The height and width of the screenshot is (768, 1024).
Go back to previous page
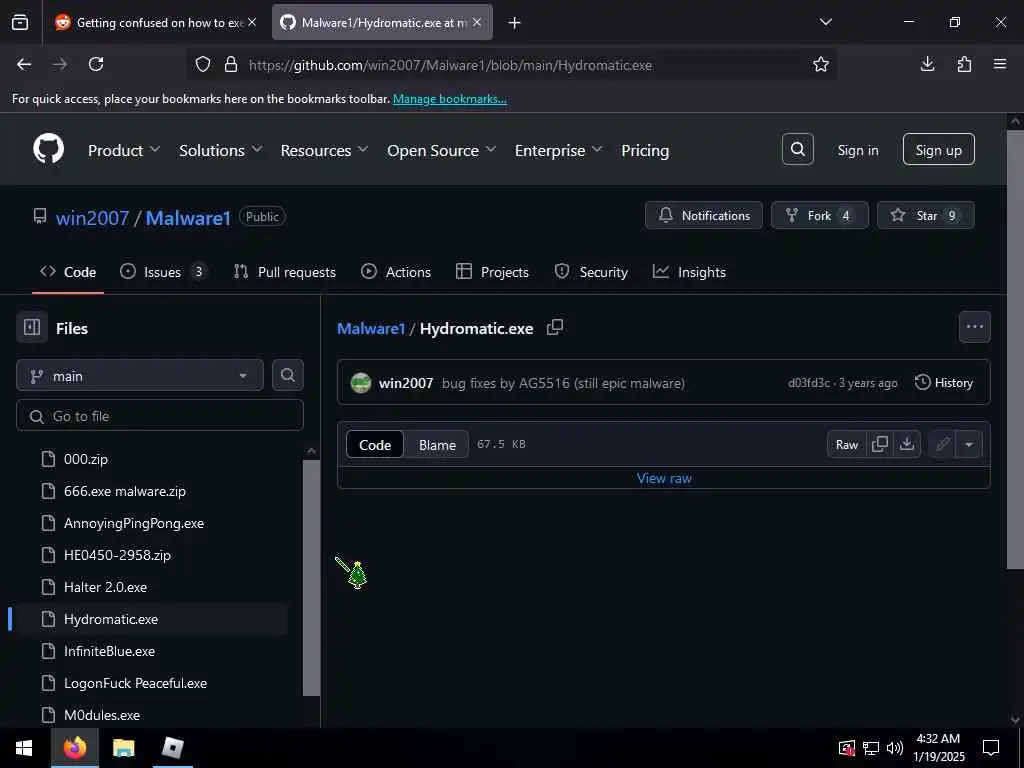point(24,64)
